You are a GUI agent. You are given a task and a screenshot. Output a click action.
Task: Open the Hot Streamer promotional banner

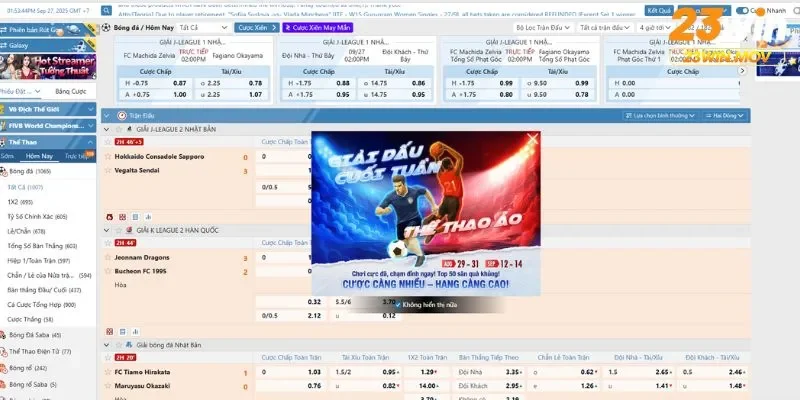tap(48, 67)
